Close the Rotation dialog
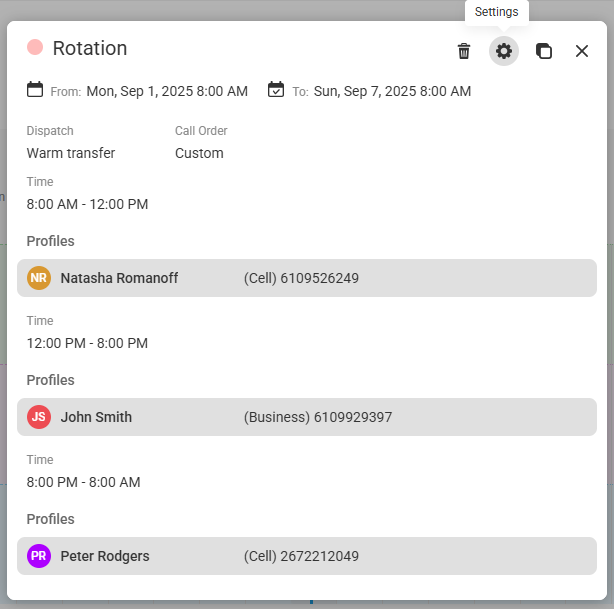 coord(581,51)
